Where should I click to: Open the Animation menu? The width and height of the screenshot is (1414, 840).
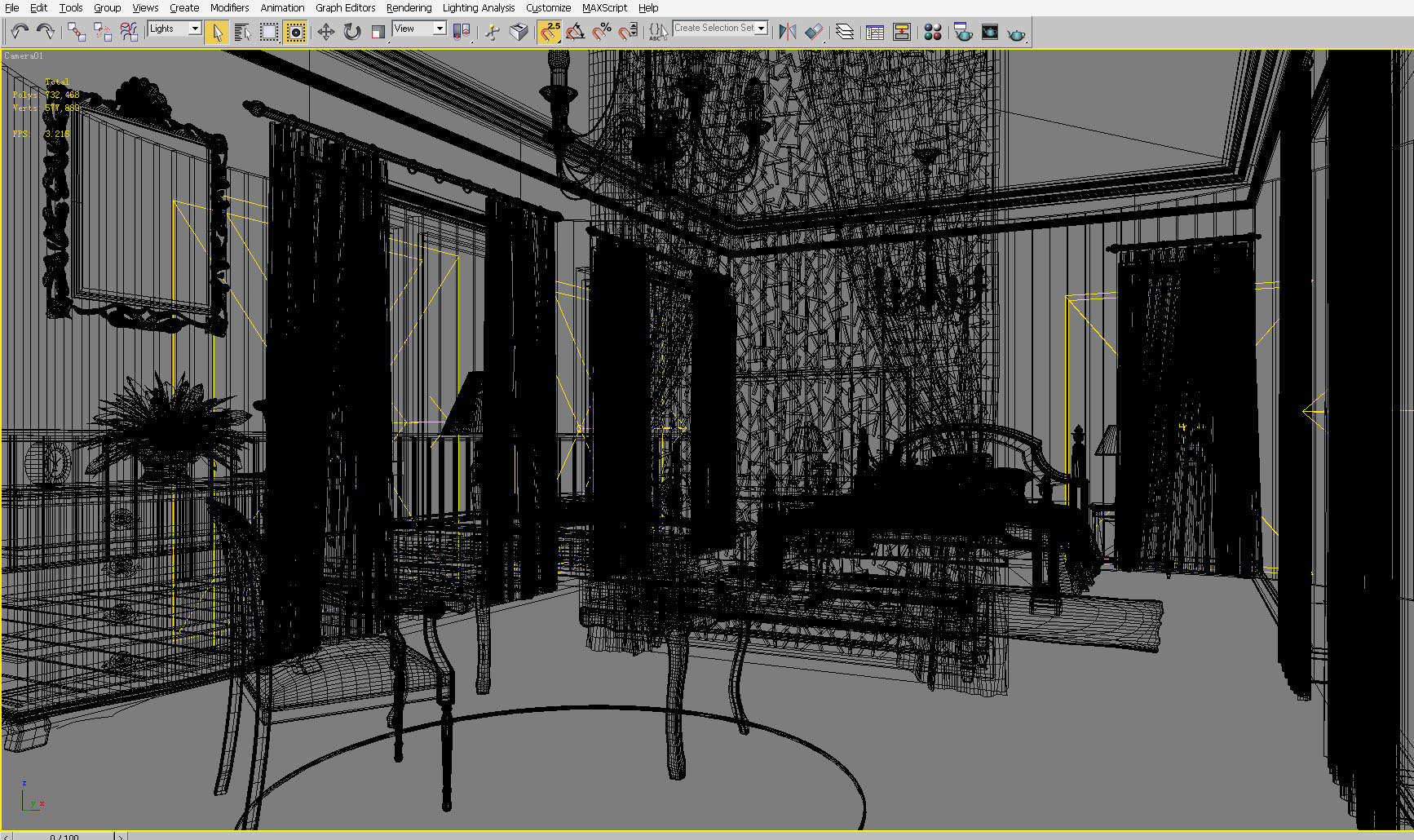tap(282, 7)
